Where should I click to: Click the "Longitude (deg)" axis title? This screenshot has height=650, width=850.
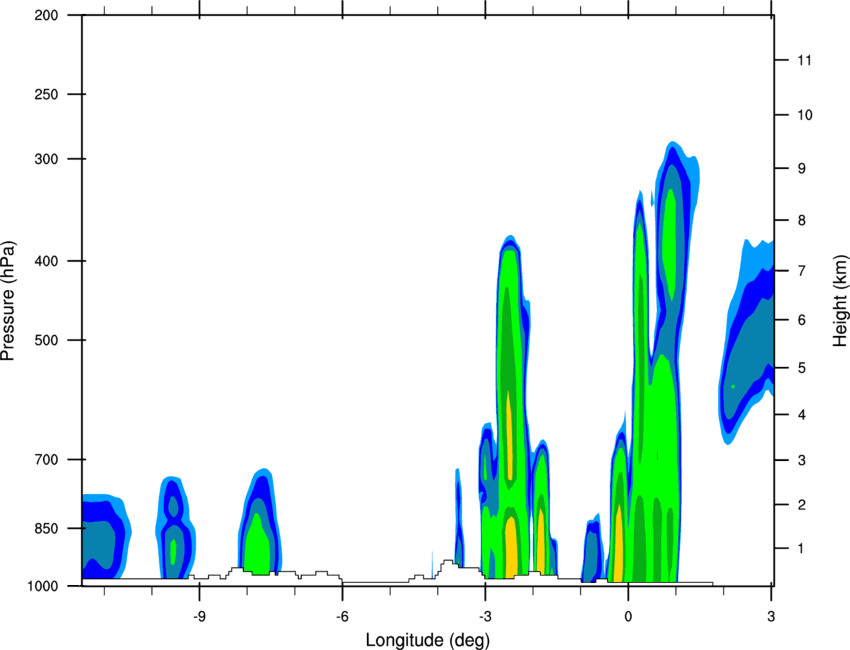(x=428, y=640)
